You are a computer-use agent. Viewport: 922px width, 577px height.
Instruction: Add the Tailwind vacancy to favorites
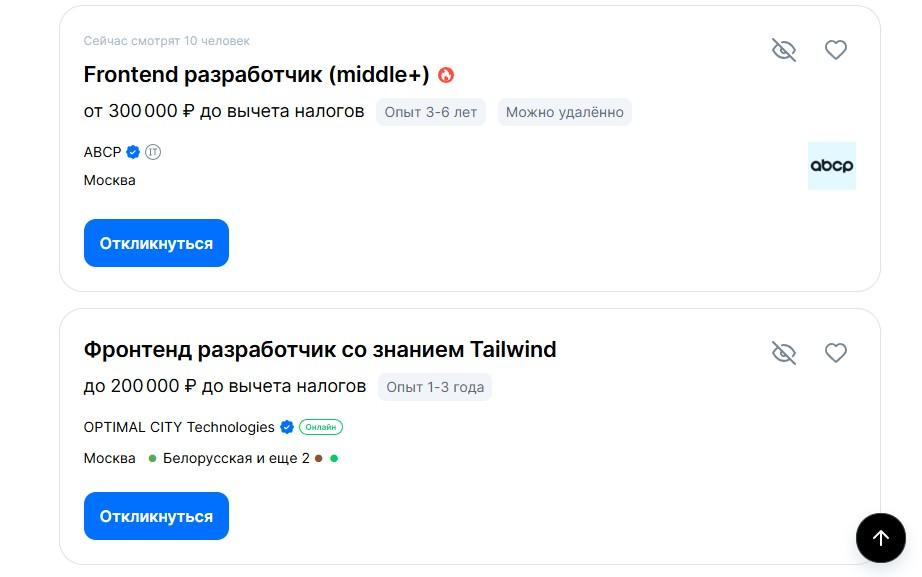(x=836, y=352)
